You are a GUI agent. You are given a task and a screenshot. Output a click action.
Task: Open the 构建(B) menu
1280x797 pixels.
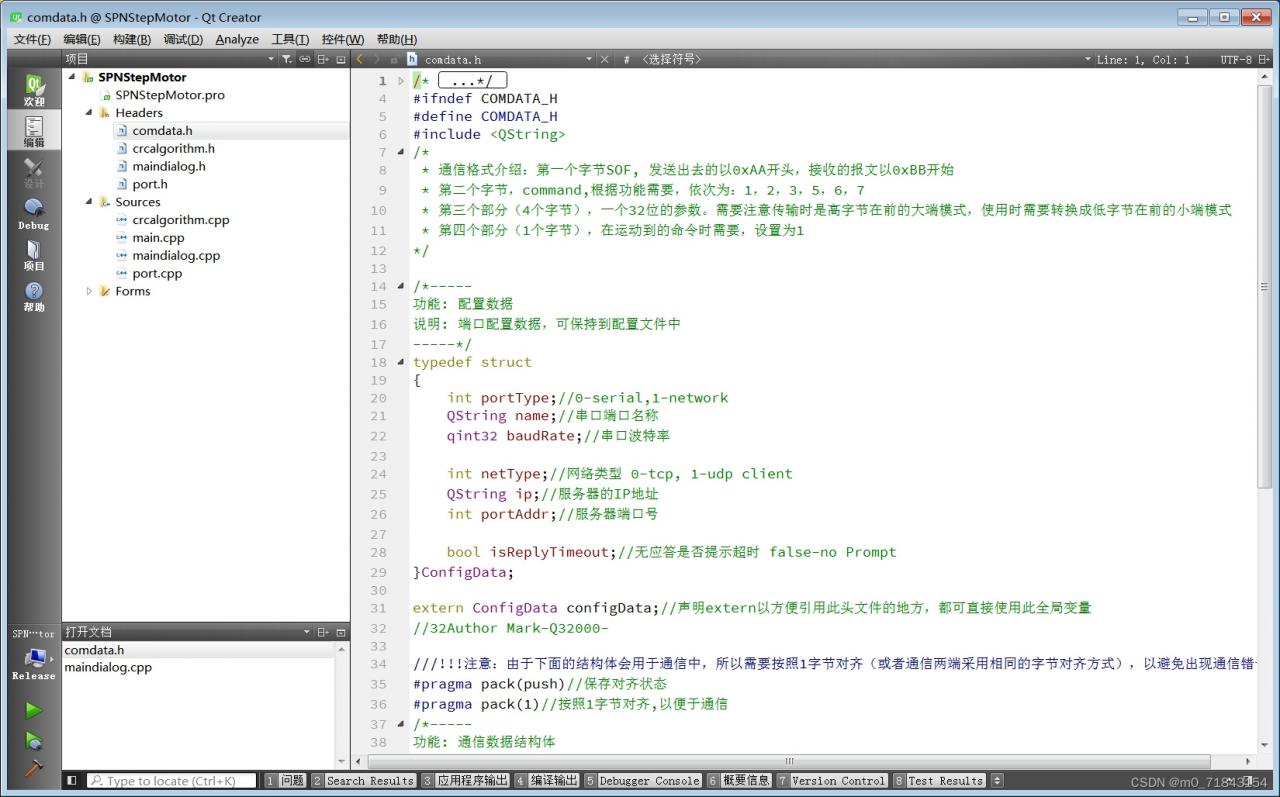coord(132,39)
